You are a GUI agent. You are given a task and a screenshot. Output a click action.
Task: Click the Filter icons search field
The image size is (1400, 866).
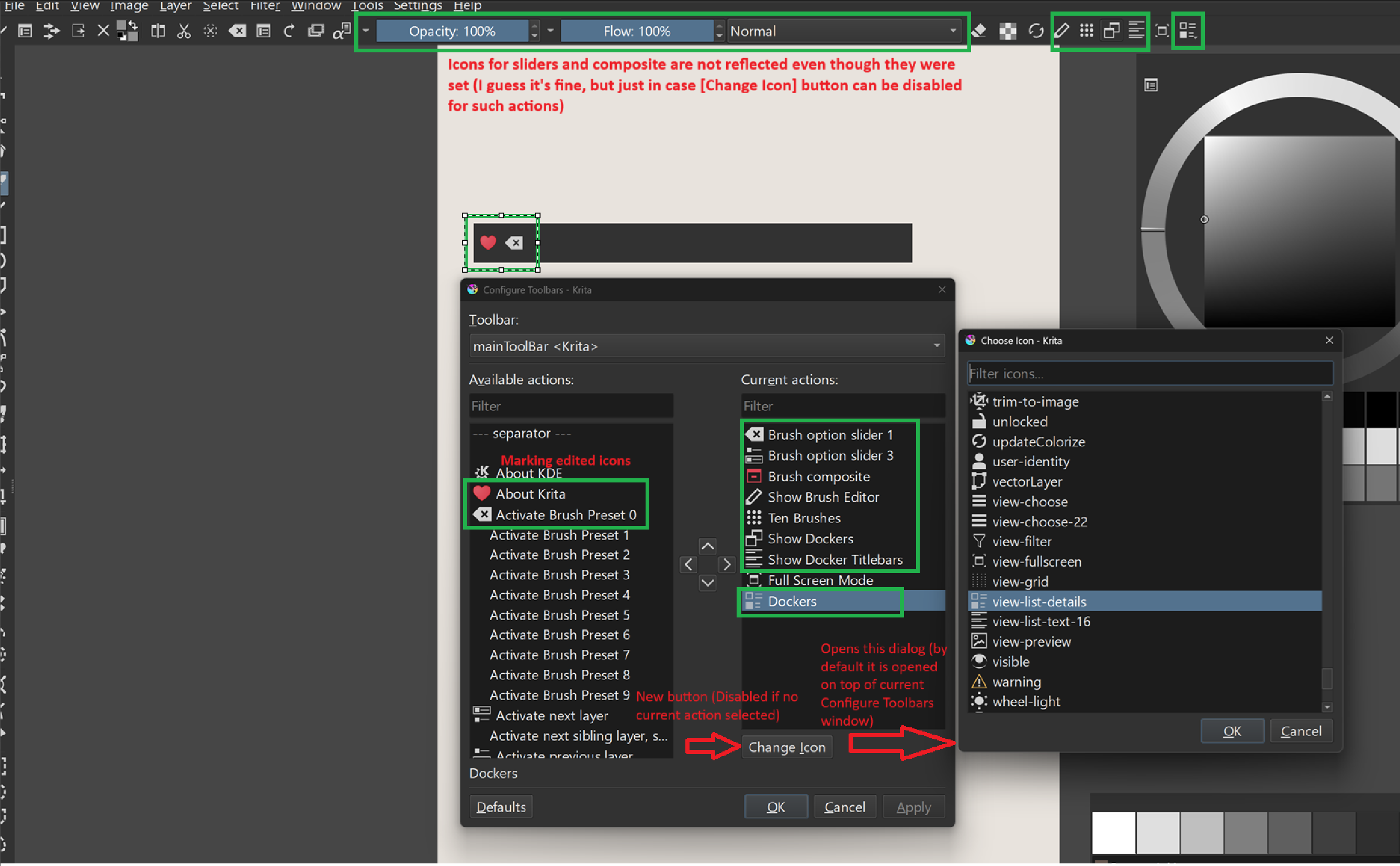click(1149, 374)
